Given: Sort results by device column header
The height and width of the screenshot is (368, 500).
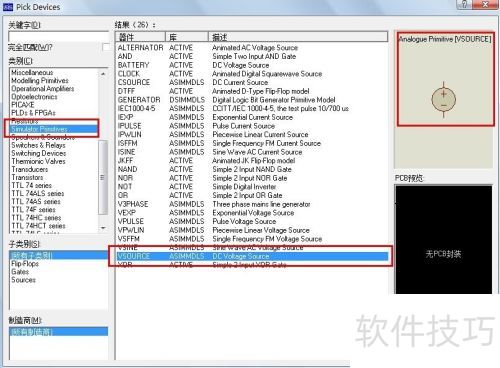Looking at the screenshot, I should point(140,37).
